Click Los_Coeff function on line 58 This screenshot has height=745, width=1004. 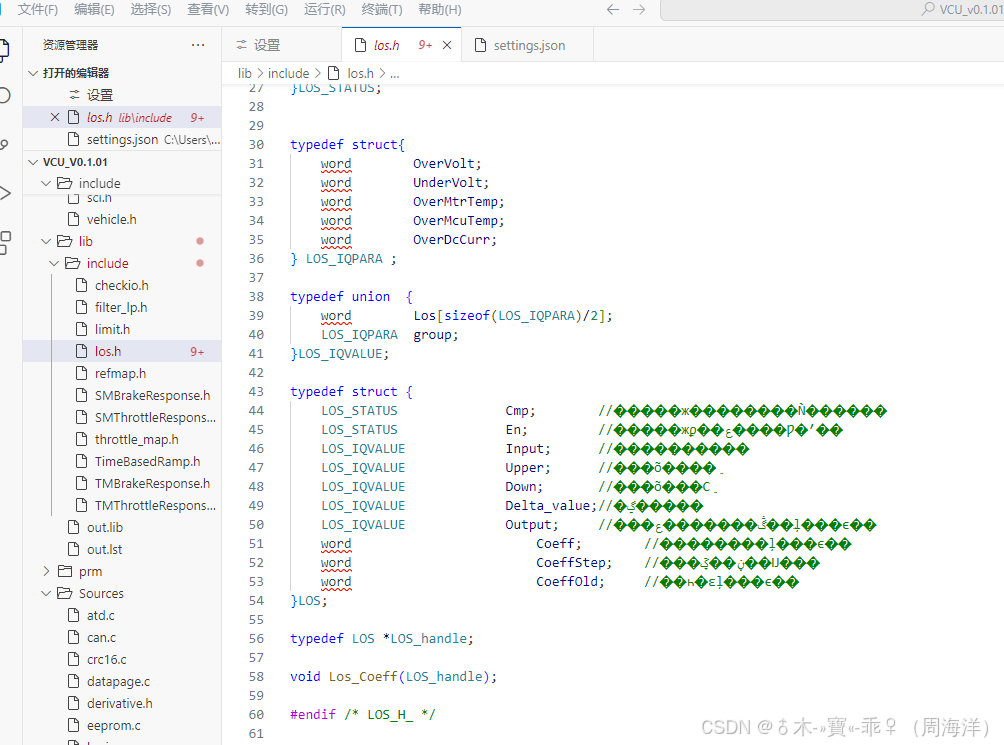pos(363,677)
